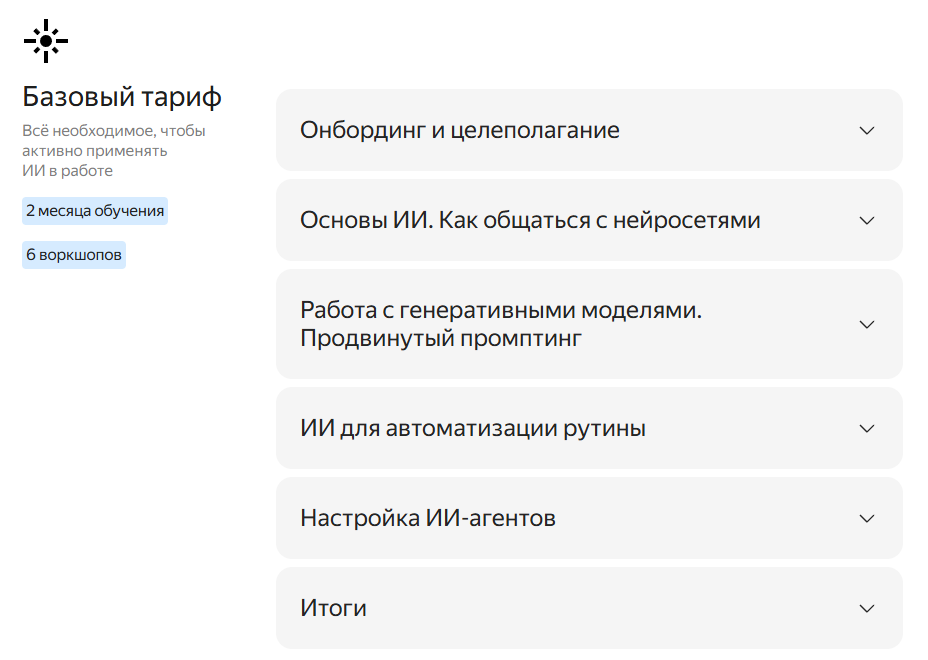Viewport: 928px width, 660px height.
Task: Expand the Онбординг и целеполагание chevron
Action: coord(866,130)
